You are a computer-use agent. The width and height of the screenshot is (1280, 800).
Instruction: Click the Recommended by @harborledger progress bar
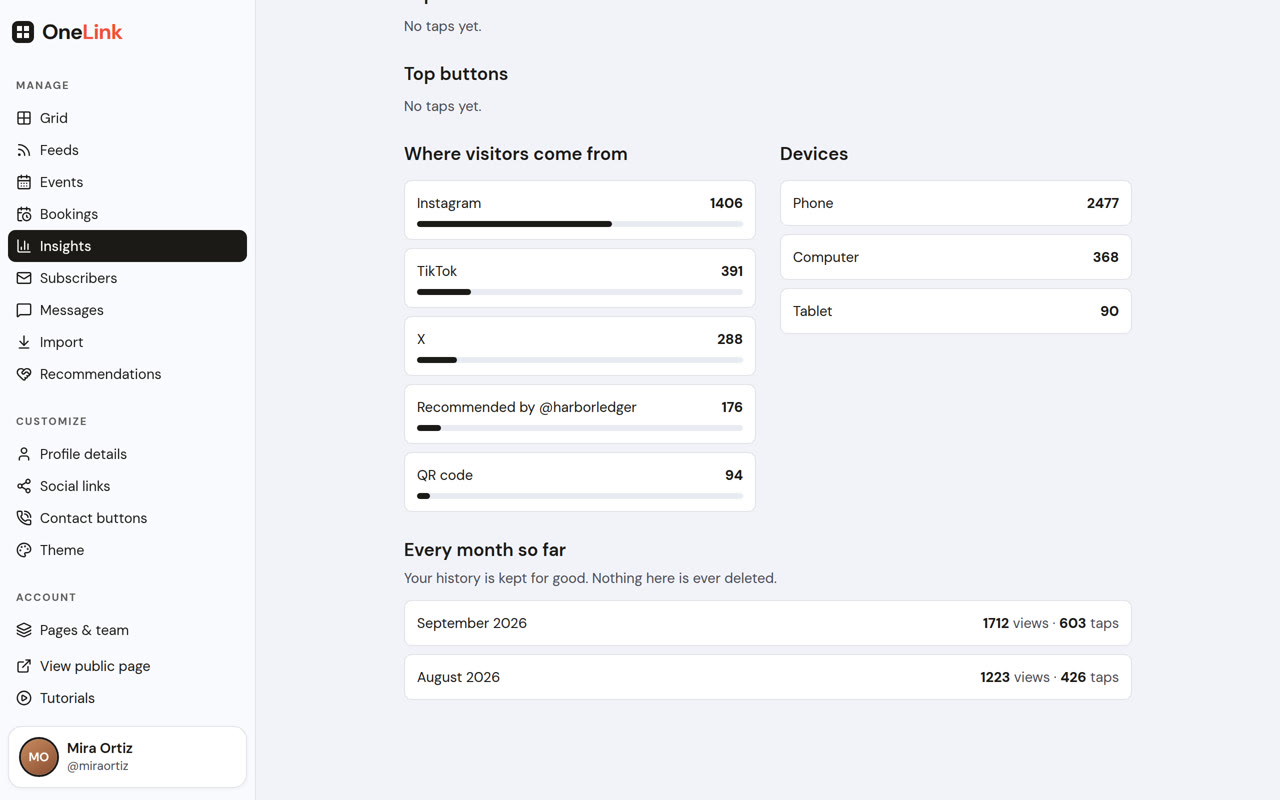(580, 428)
